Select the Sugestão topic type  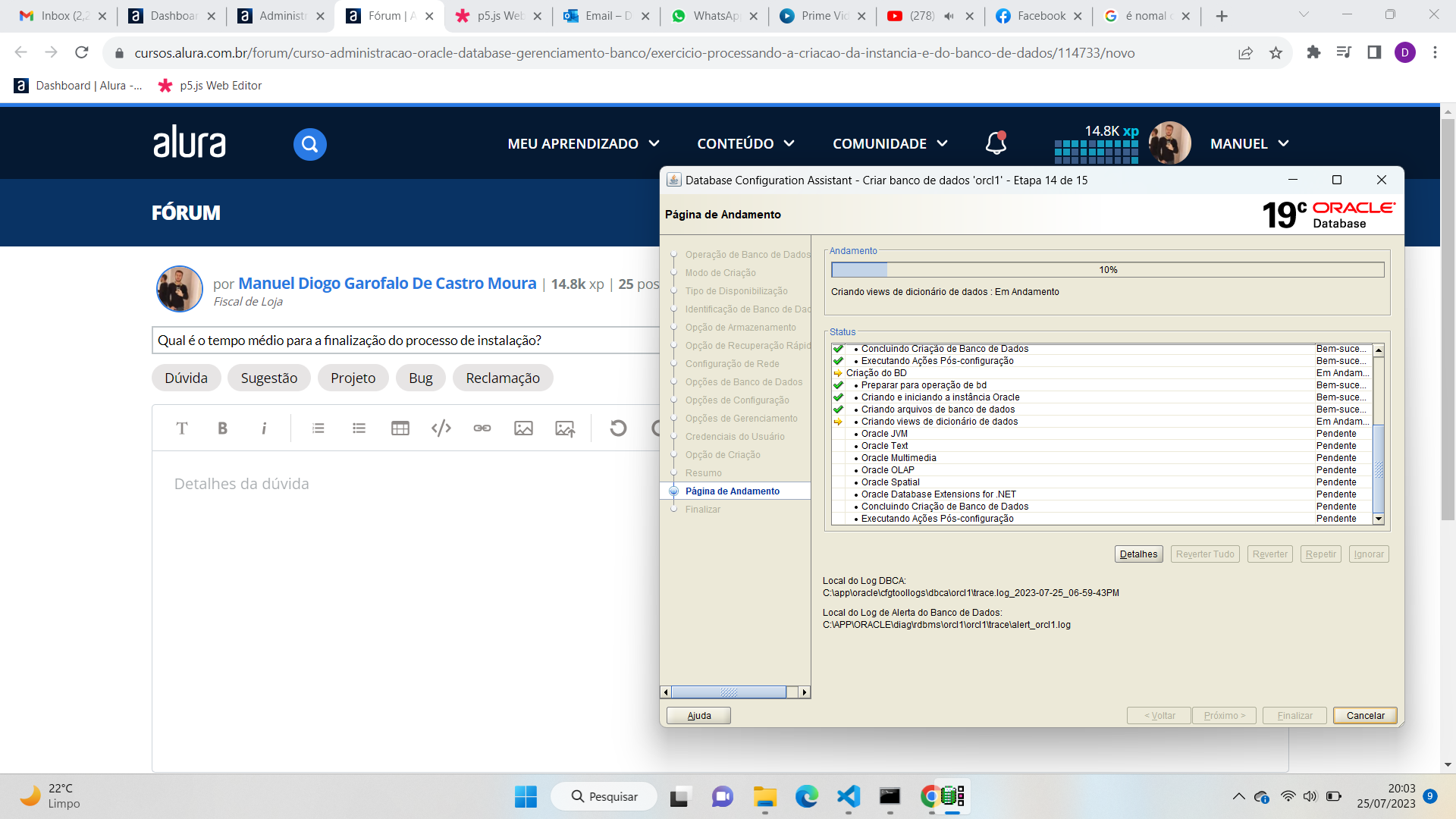(269, 378)
